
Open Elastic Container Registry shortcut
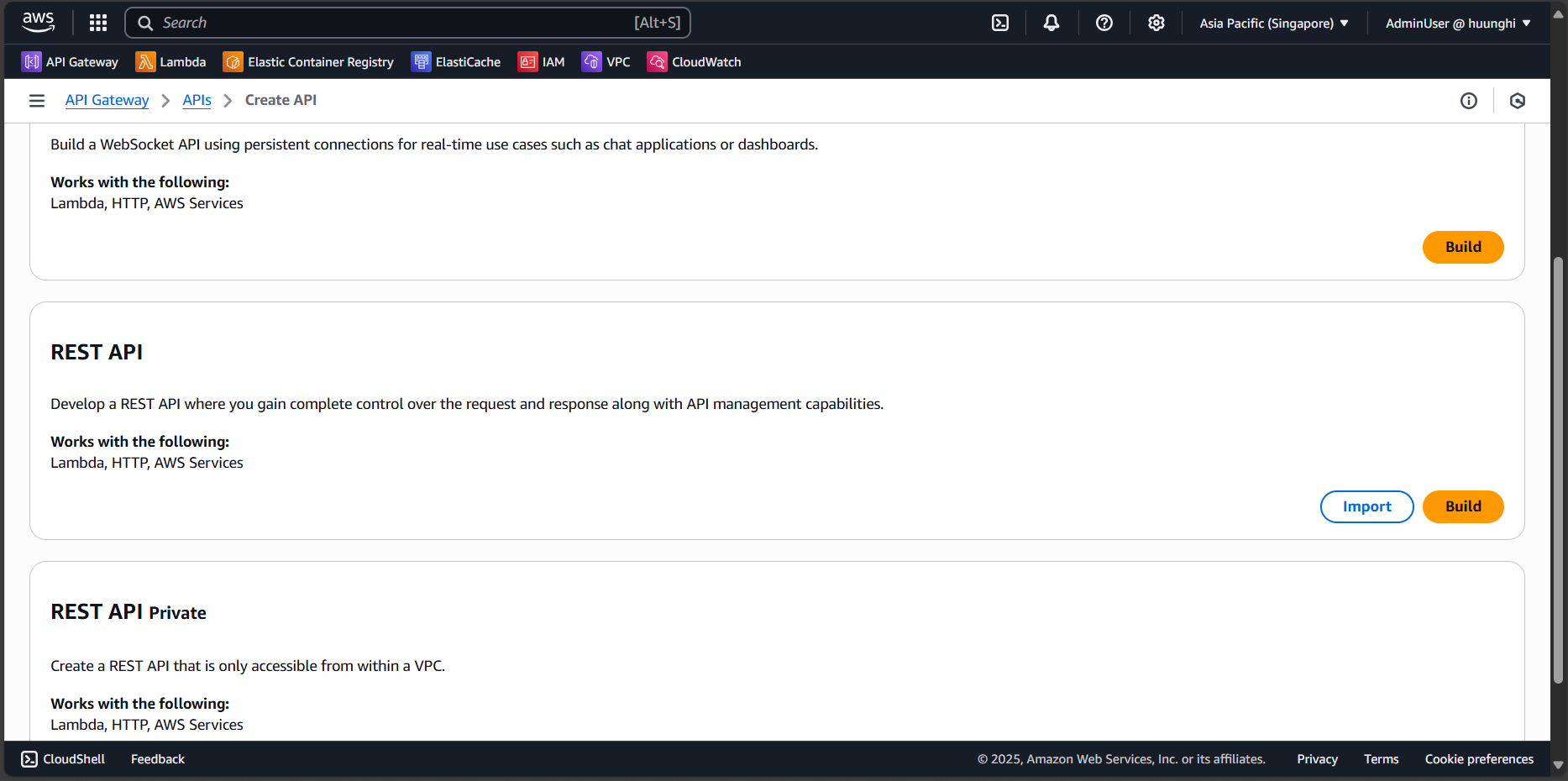[x=308, y=62]
